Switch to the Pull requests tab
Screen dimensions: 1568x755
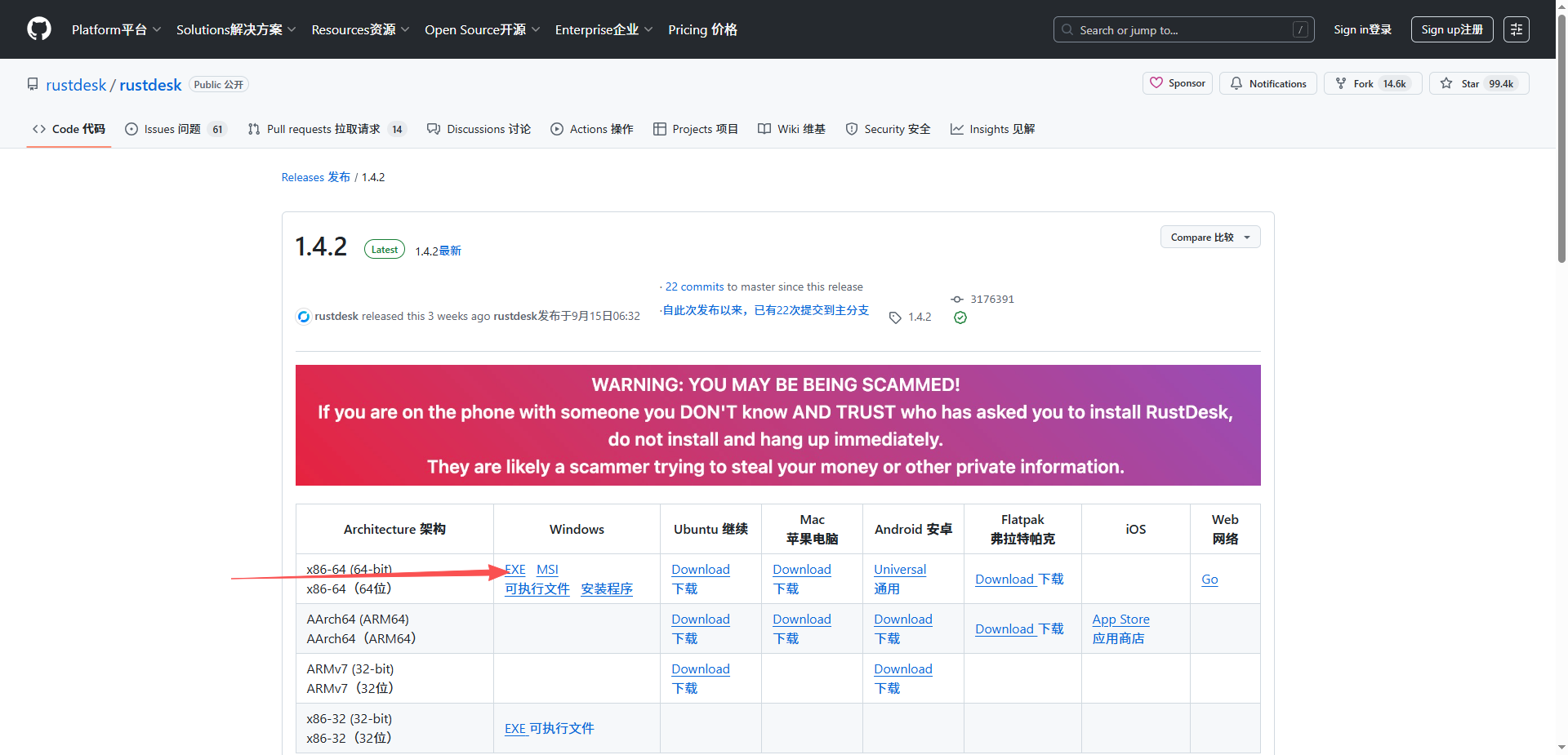327,129
